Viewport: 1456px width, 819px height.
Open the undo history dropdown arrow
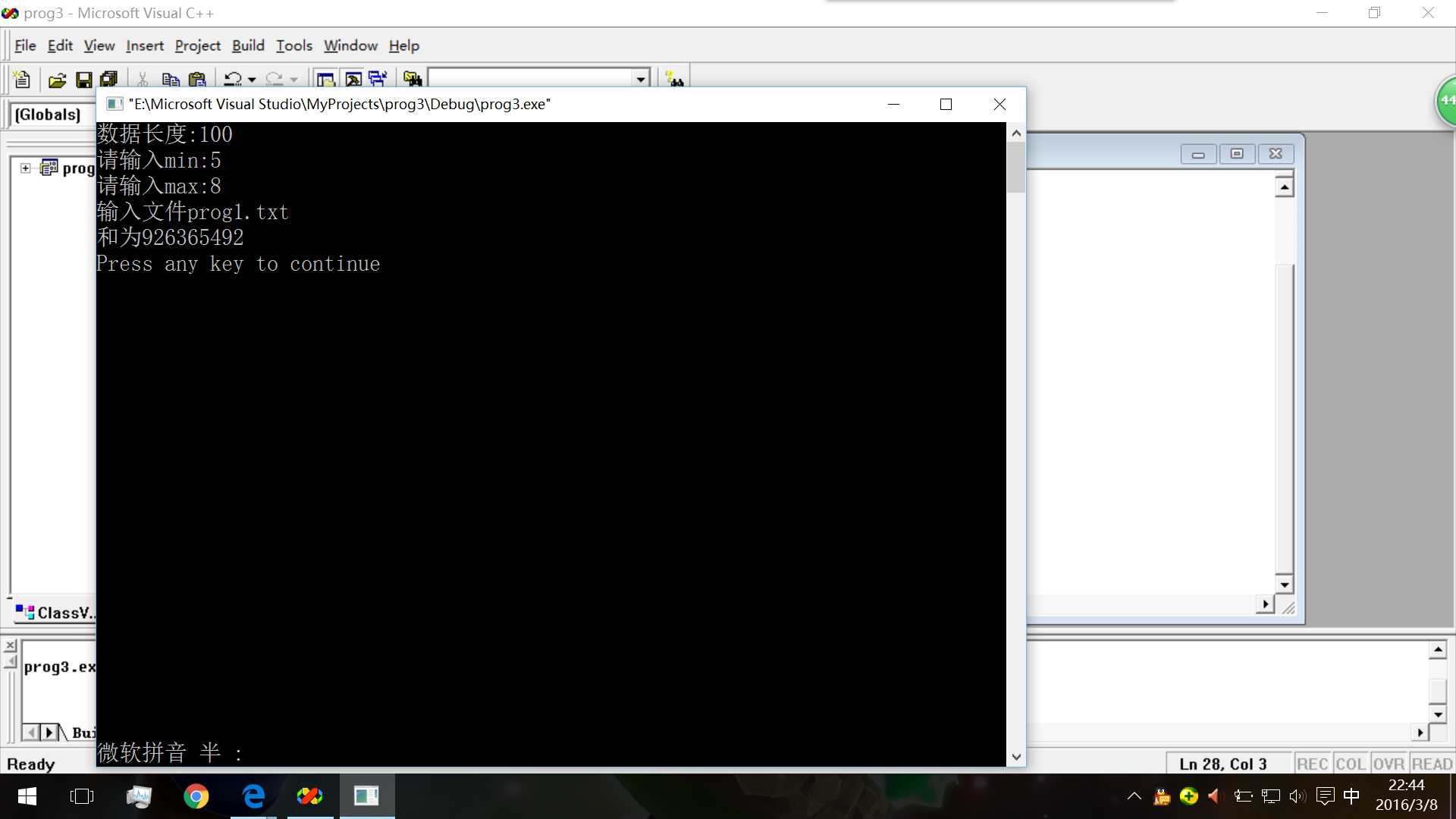coord(252,80)
